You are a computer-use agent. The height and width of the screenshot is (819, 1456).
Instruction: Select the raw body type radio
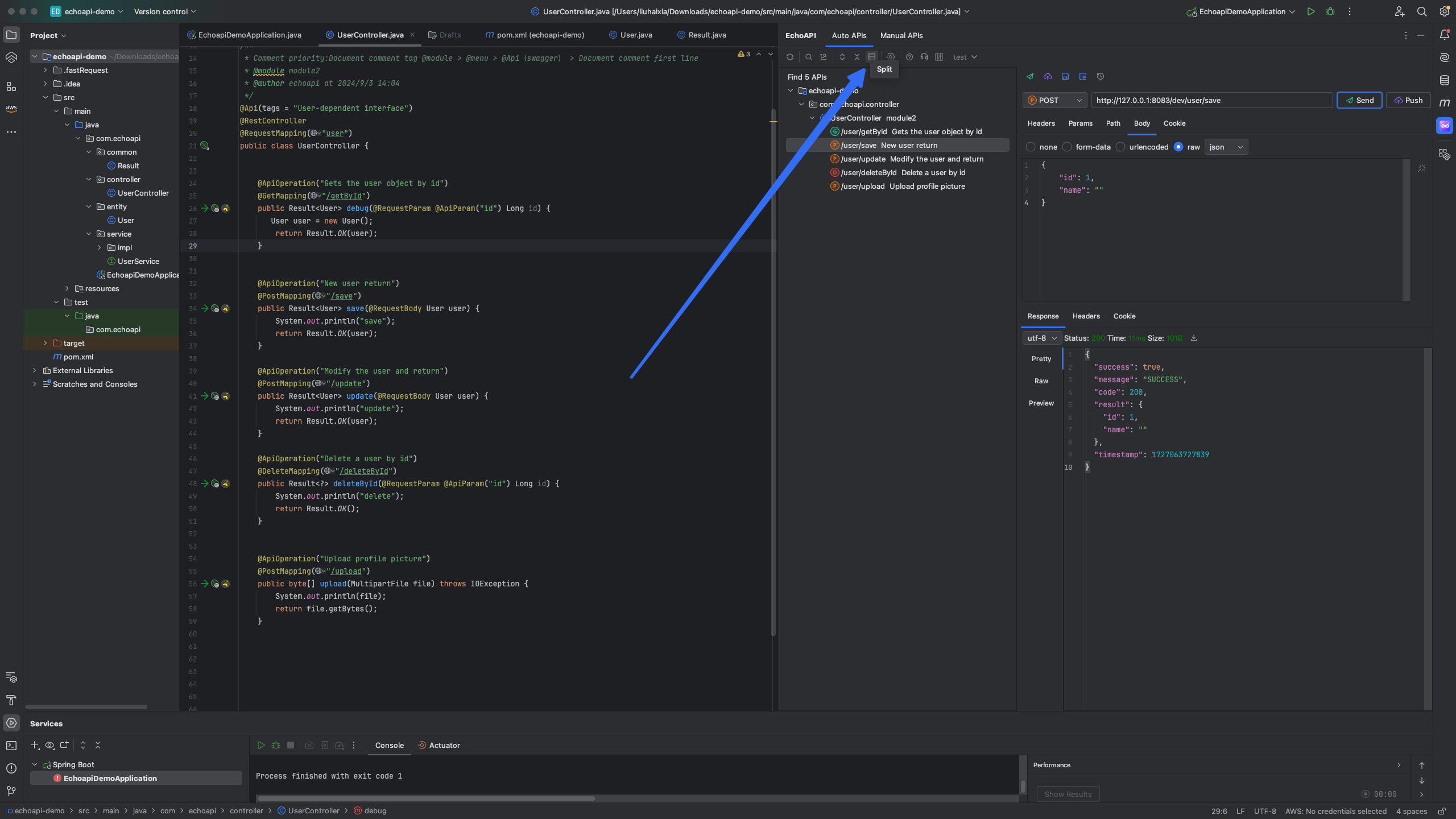[x=1178, y=147]
